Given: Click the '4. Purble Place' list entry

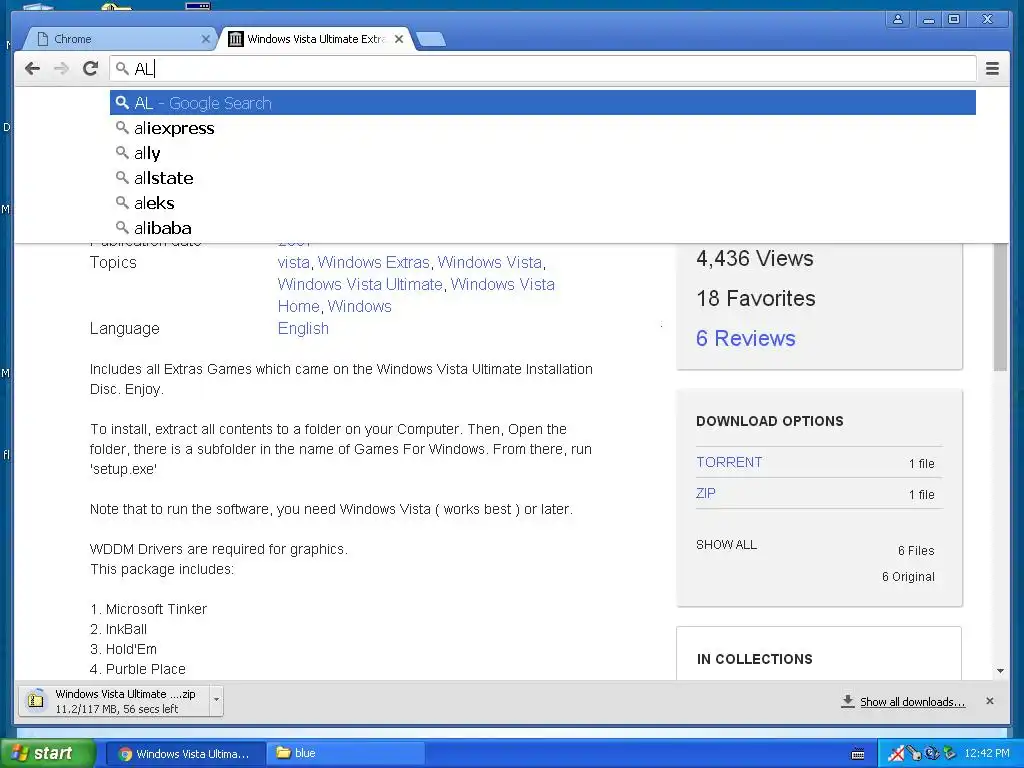Looking at the screenshot, I should (138, 669).
